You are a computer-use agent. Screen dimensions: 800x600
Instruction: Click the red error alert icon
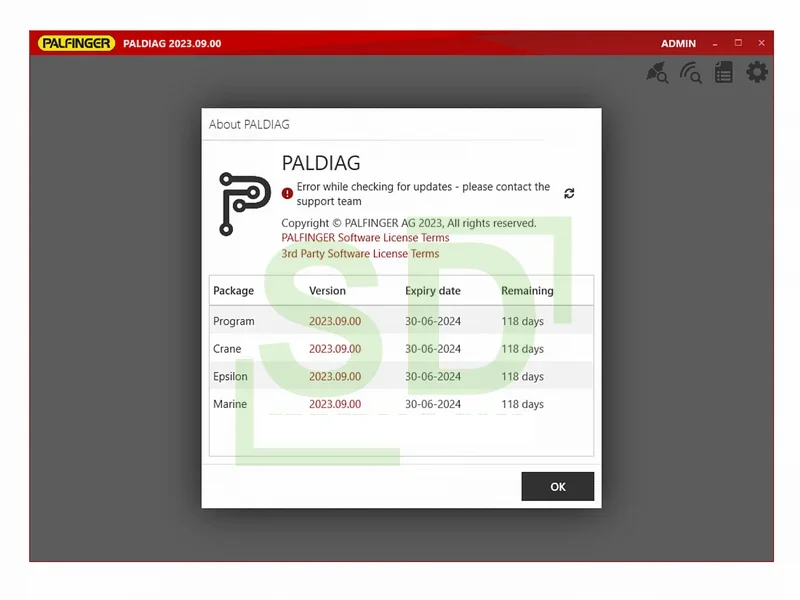pos(287,193)
